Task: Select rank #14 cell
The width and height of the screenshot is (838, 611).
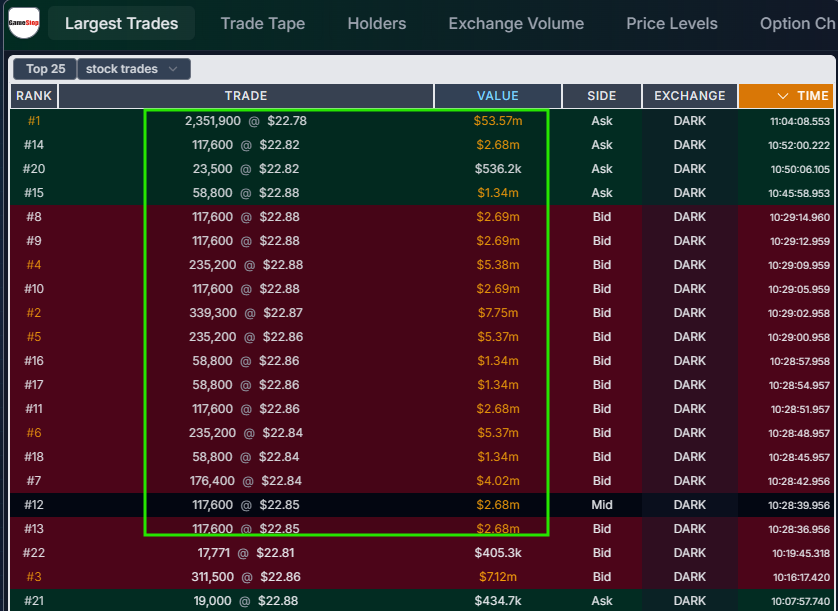Action: pos(34,145)
